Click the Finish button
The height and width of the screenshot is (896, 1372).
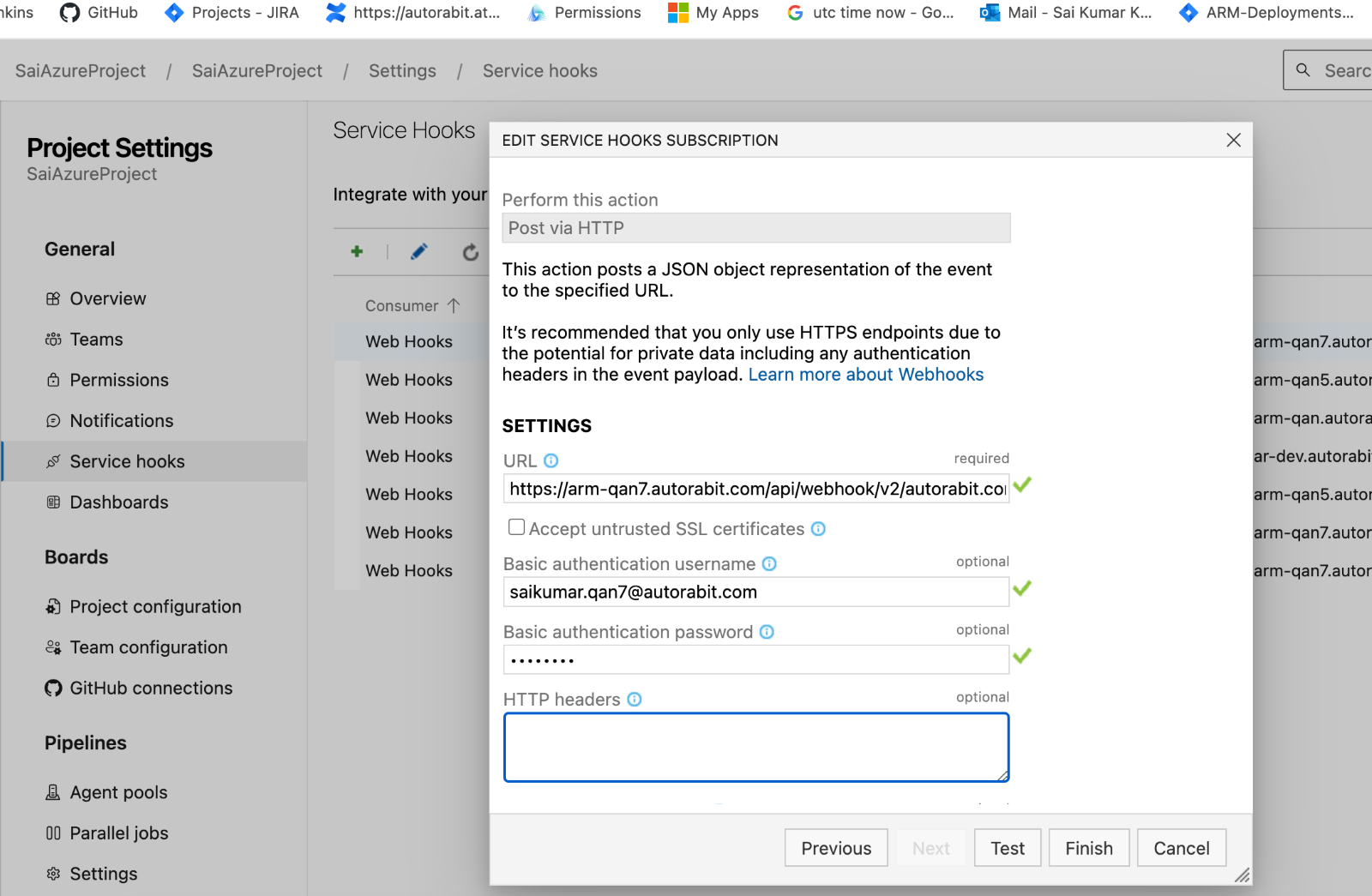point(1088,848)
